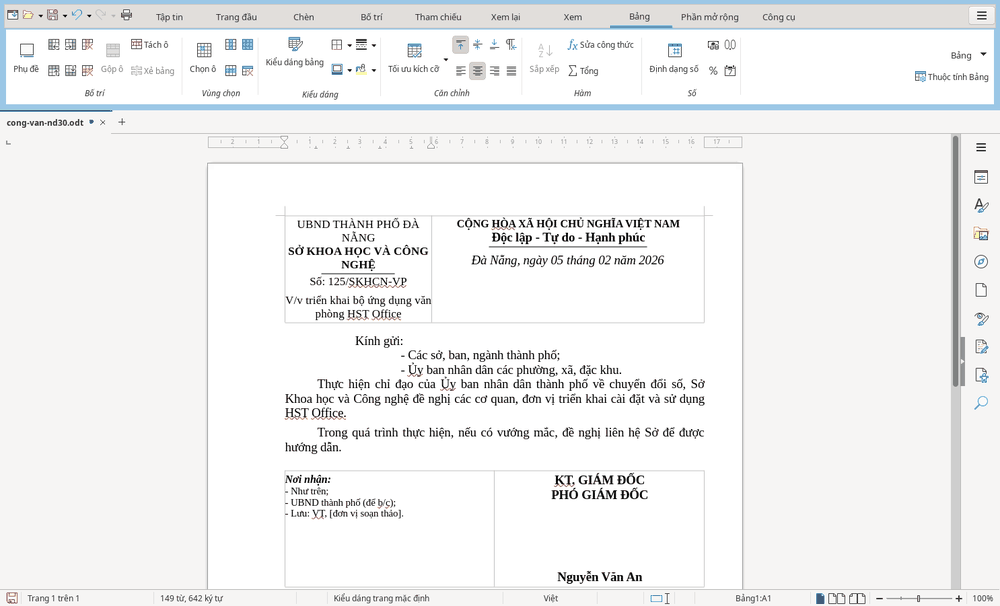Click the border color swatch icon
The image size is (1000, 606).
coord(337,70)
